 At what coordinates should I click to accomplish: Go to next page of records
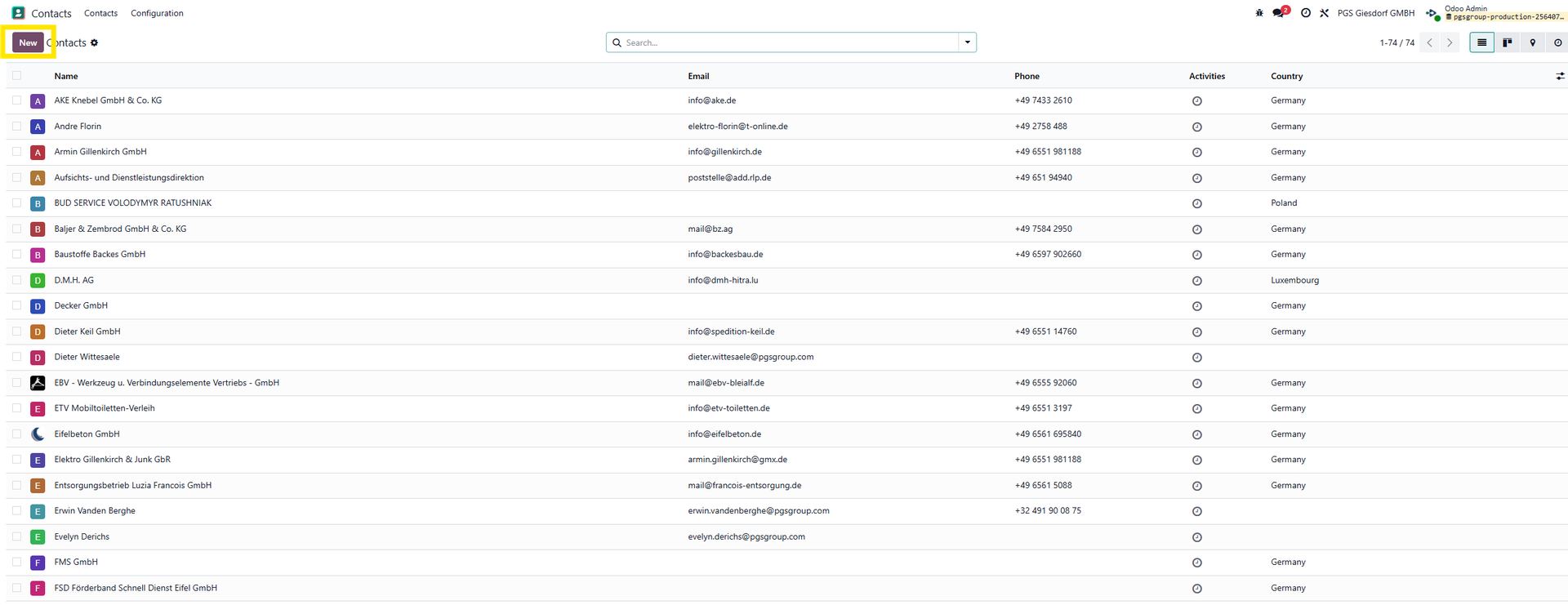click(x=1450, y=42)
